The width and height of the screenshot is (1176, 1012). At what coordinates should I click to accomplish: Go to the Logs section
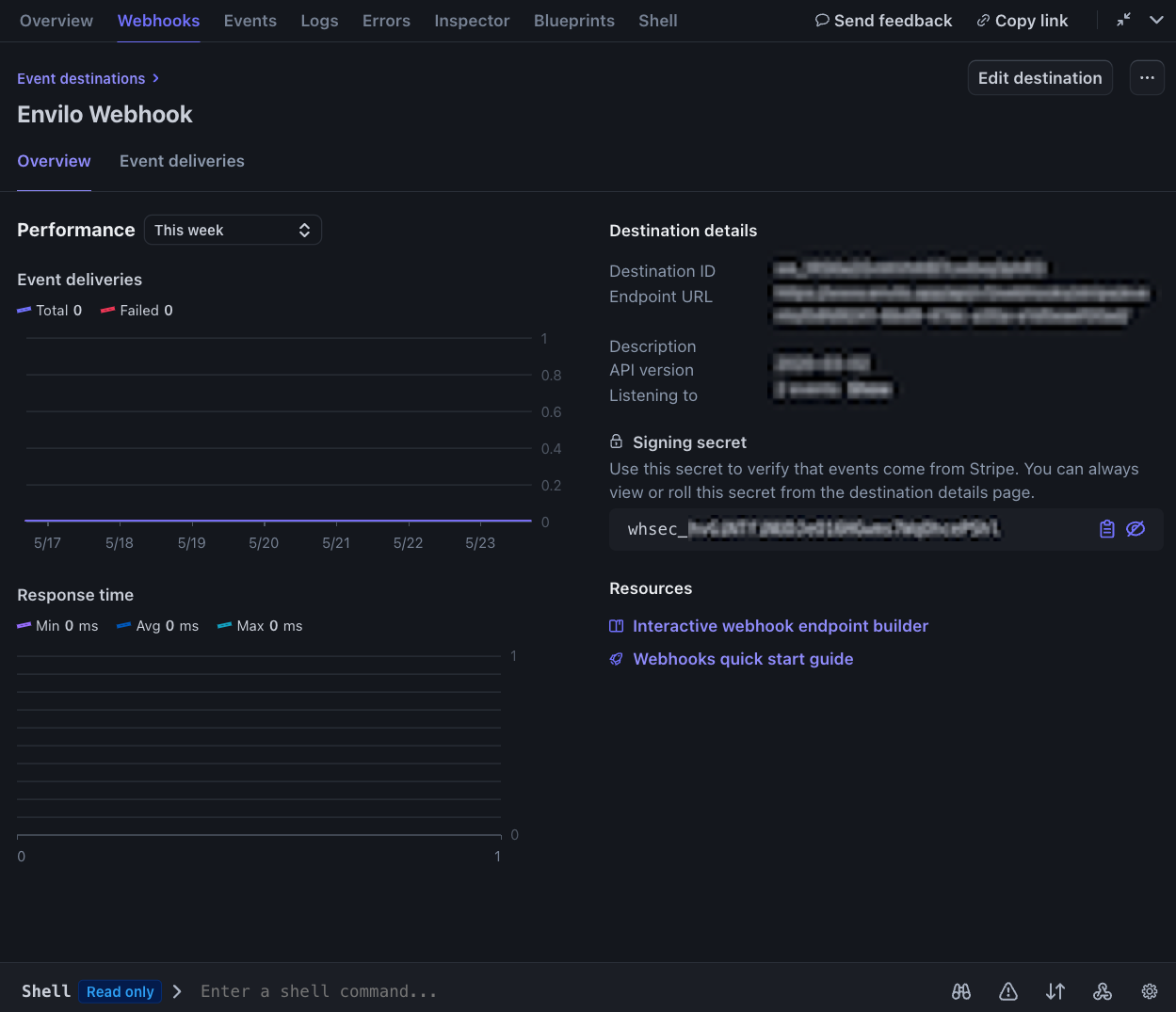[319, 20]
